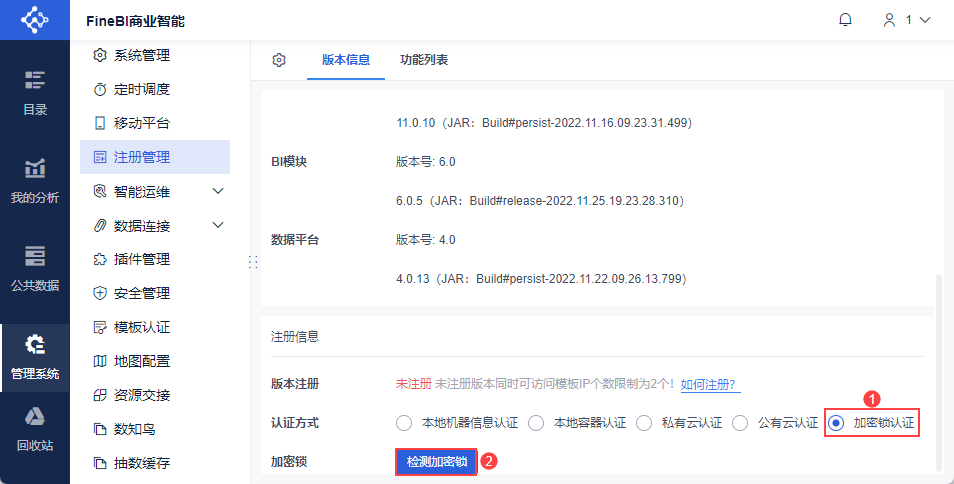This screenshot has width=954, height=484.
Task: Expand the 智能运维 menu chevron
Action: (218, 192)
